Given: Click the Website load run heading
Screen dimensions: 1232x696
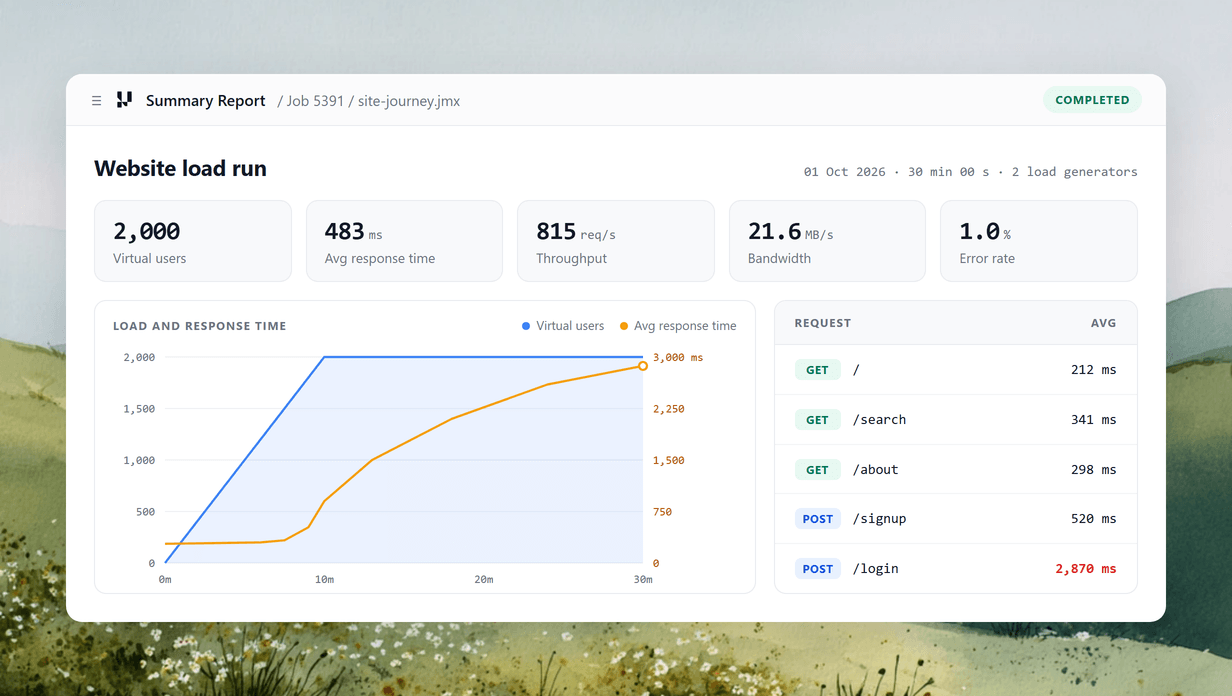Looking at the screenshot, I should 181,169.
